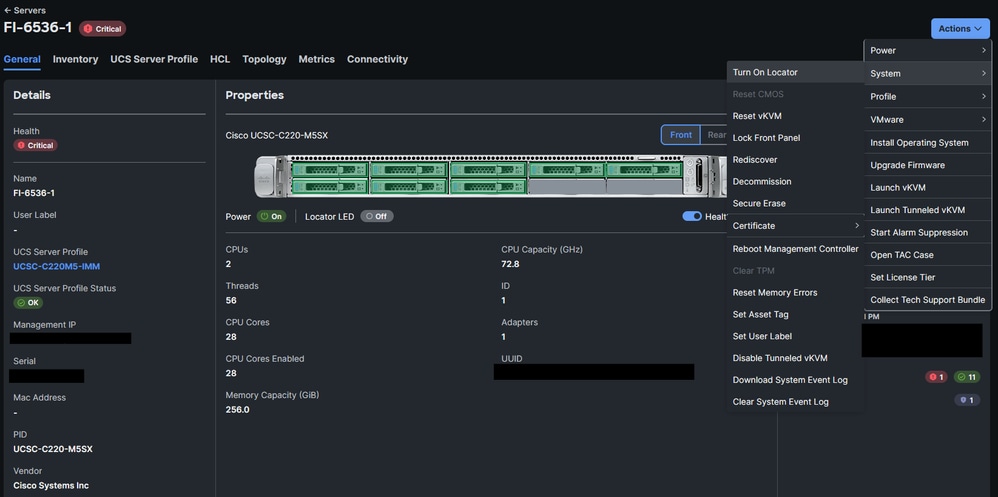Choose Reboot Management Controller
998x497 pixels.
coord(795,249)
